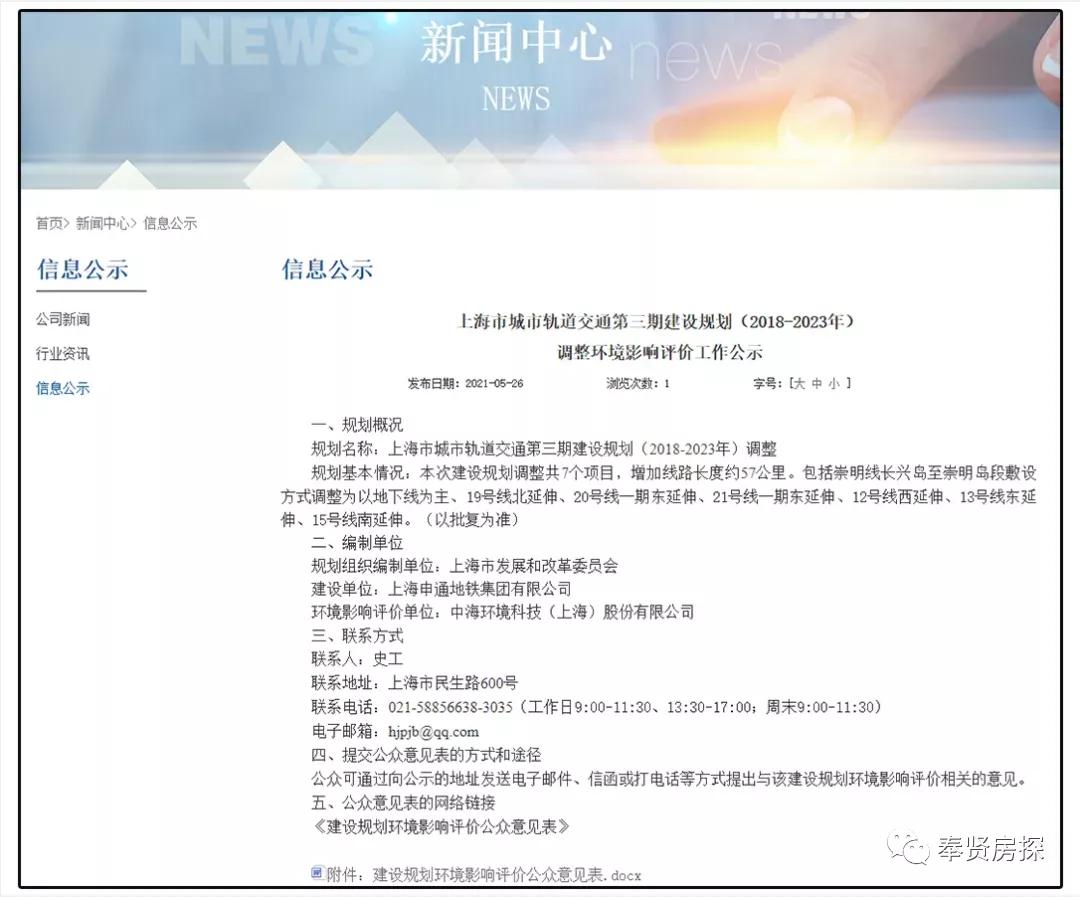The height and width of the screenshot is (897, 1080).
Task: Open 公司新闻 in the sidebar
Action: tap(63, 320)
